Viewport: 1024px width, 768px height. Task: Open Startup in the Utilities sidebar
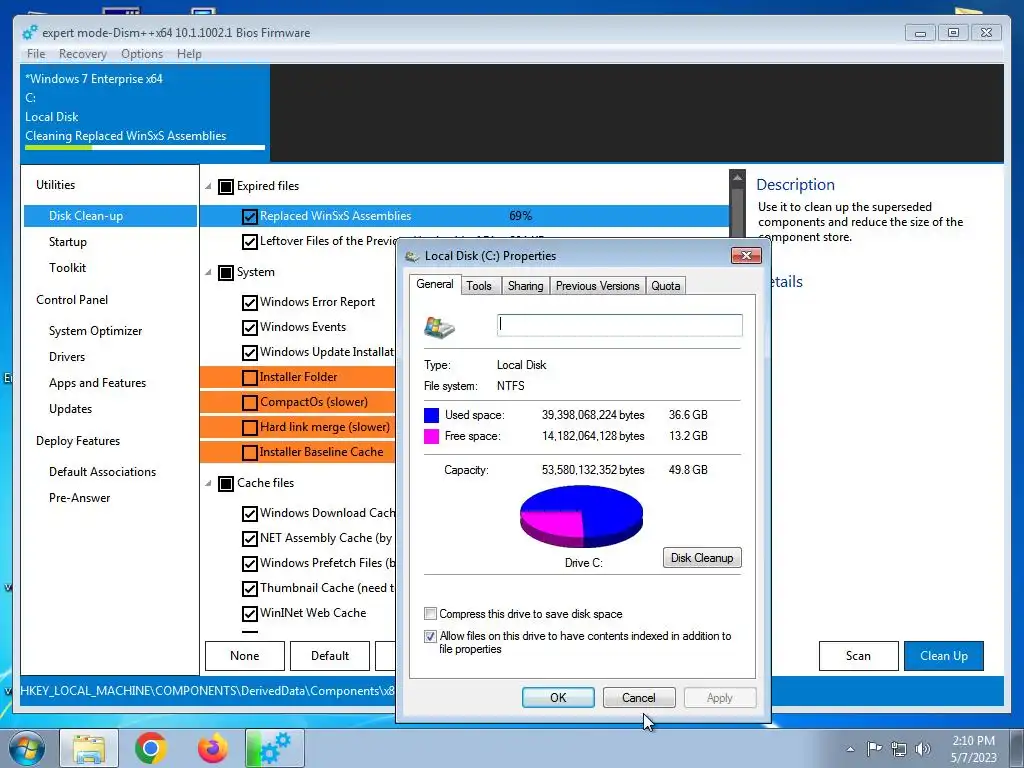[x=68, y=242]
